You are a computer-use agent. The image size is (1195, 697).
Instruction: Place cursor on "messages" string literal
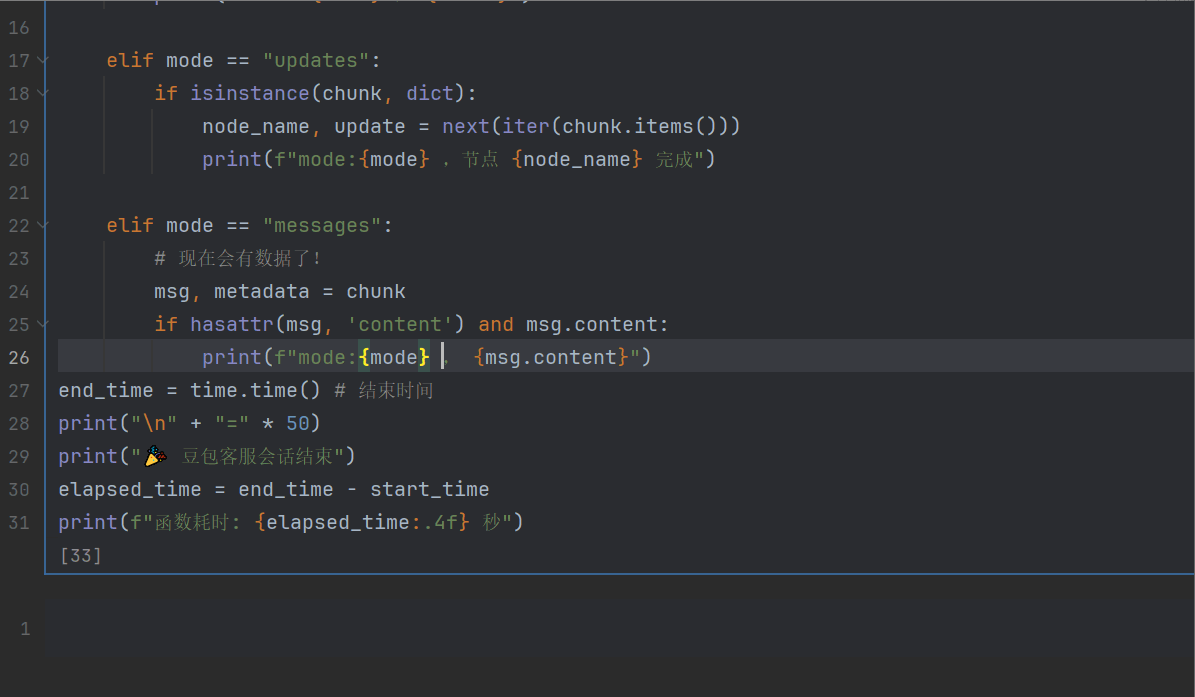[322, 225]
